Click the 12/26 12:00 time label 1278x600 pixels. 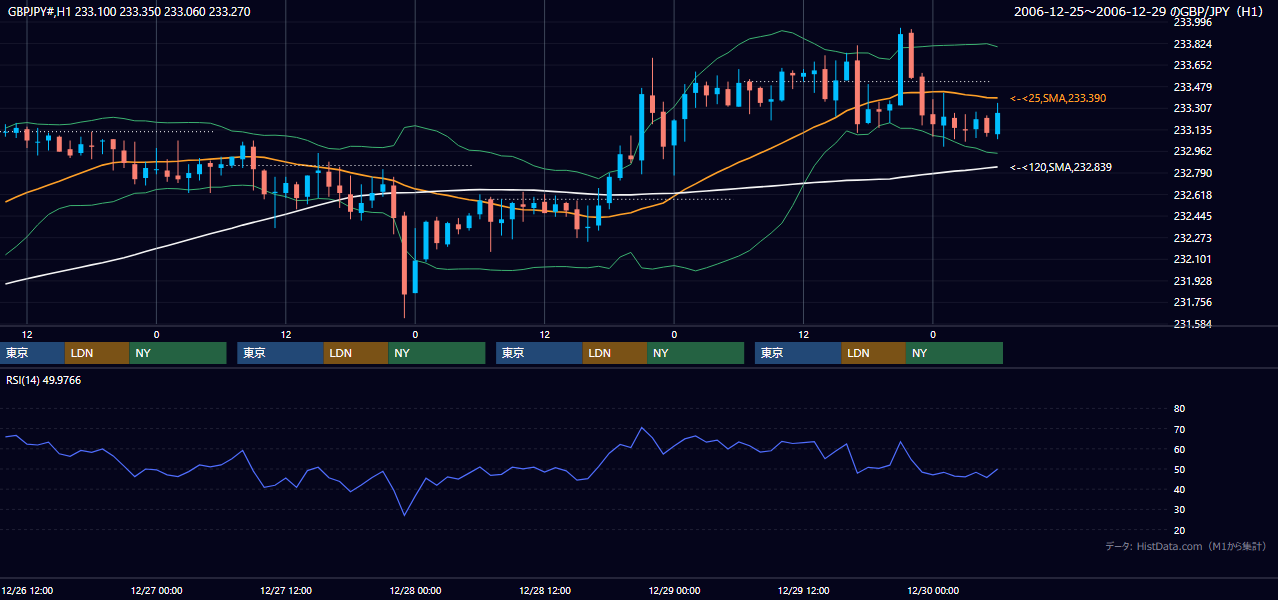[27, 590]
